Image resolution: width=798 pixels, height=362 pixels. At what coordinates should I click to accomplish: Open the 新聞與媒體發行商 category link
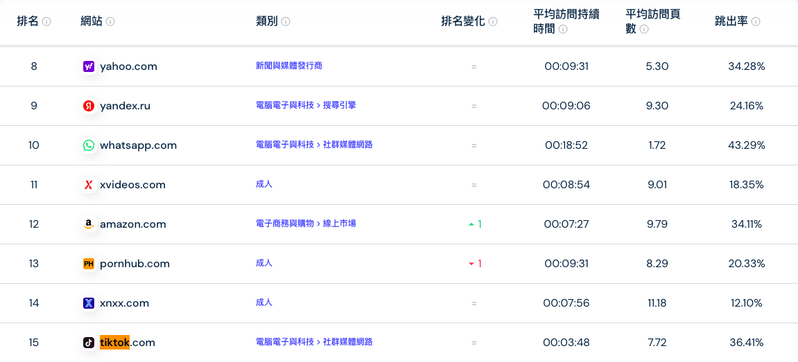(x=289, y=66)
